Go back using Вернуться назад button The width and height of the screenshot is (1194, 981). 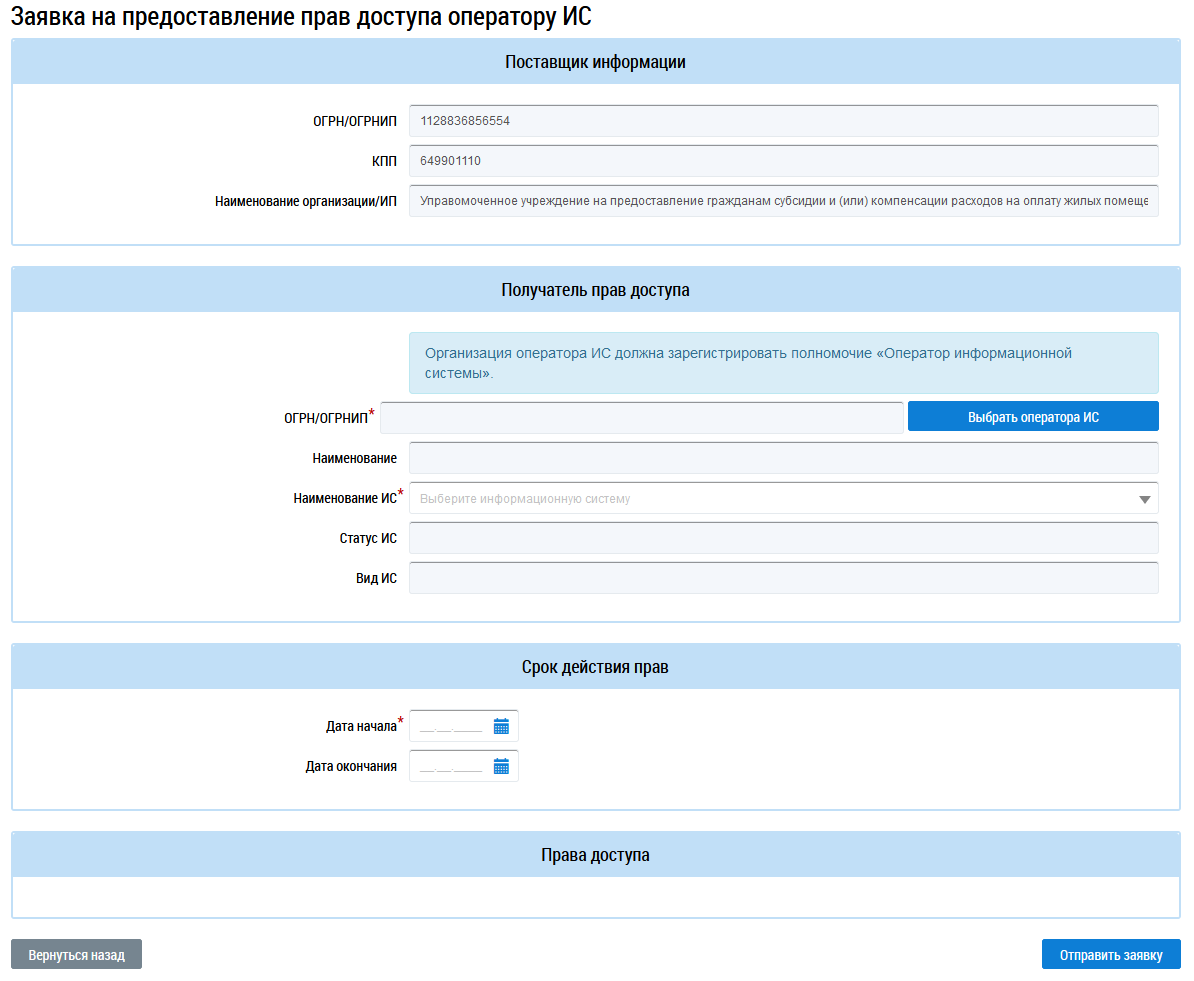(x=76, y=955)
